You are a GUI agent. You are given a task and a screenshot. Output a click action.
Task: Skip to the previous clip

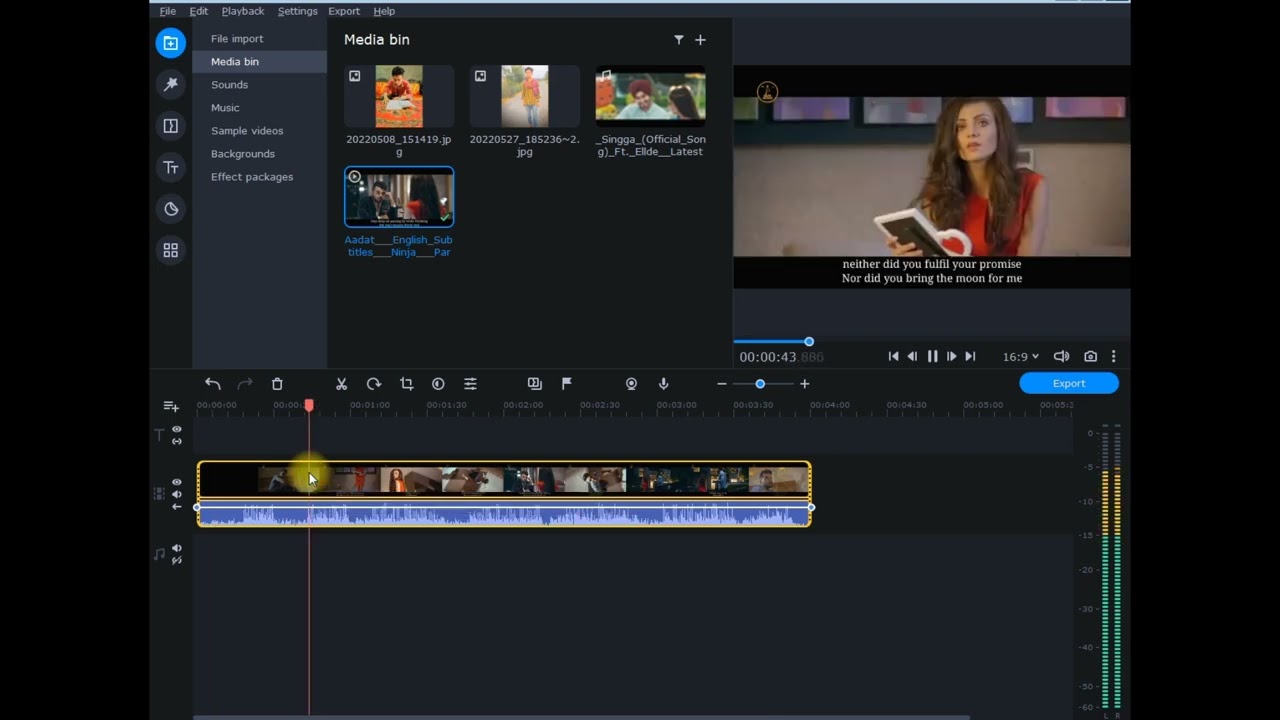coord(893,356)
